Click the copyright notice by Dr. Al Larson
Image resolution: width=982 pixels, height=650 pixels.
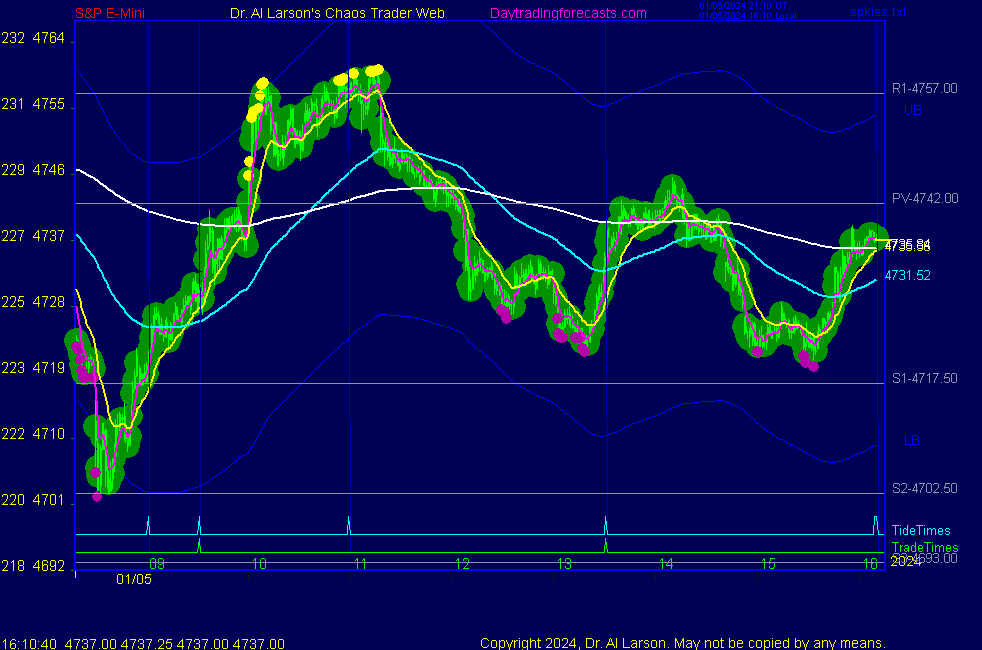pyautogui.click(x=683, y=643)
